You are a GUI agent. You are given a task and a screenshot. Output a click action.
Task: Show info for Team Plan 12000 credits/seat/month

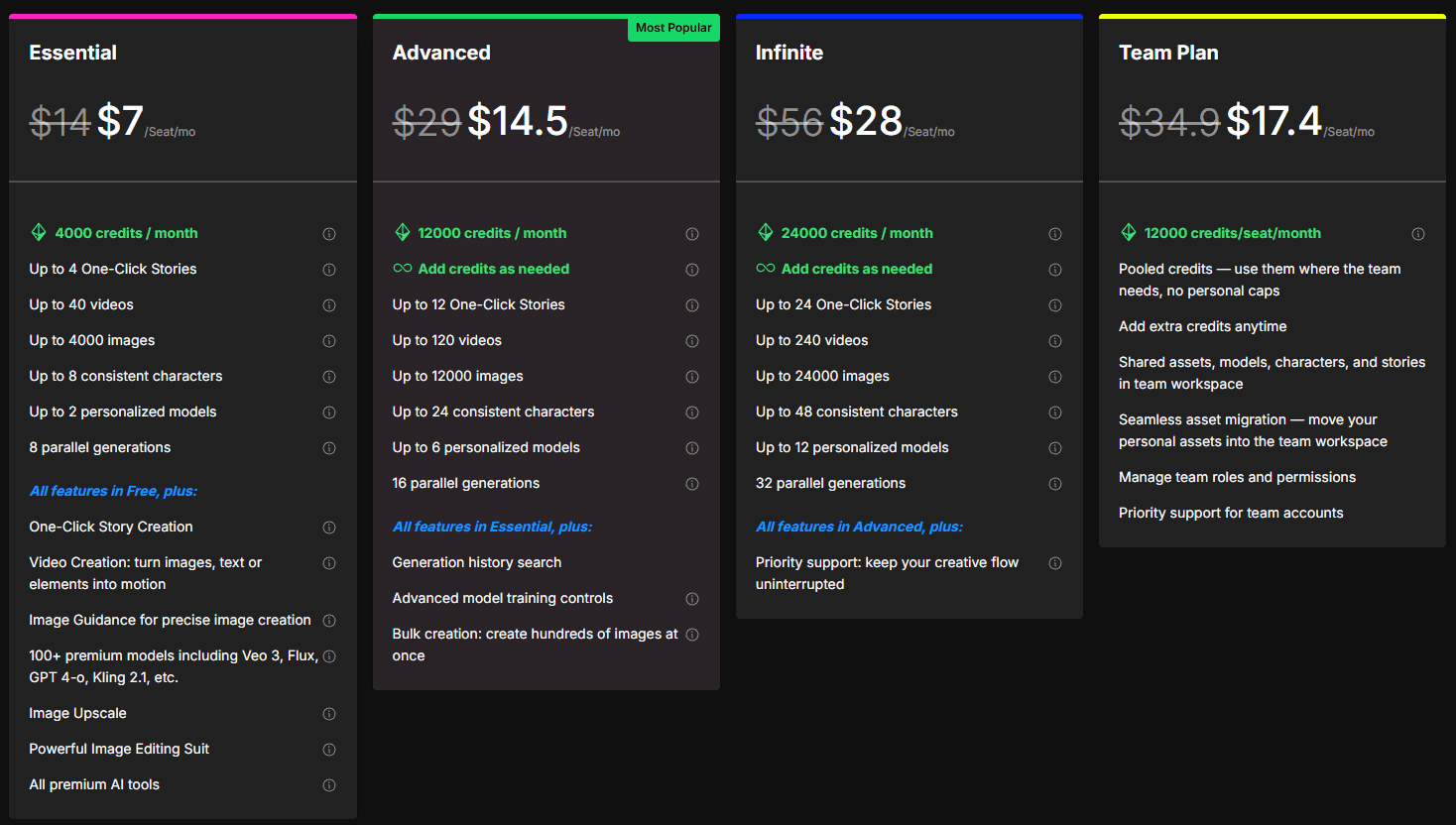pyautogui.click(x=1418, y=234)
